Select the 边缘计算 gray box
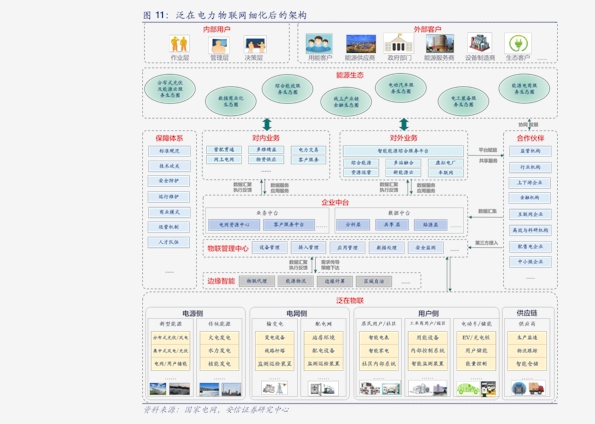The image size is (595, 424). (335, 281)
